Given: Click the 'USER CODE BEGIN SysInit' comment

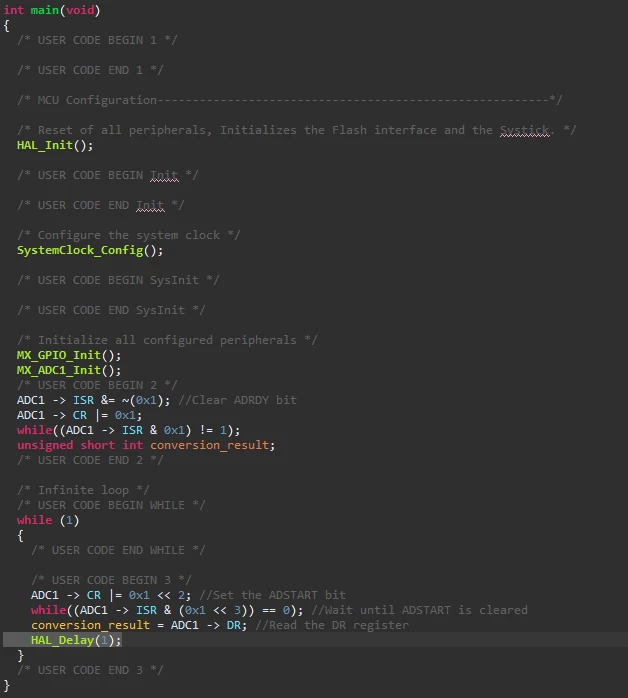Looking at the screenshot, I should point(118,280).
